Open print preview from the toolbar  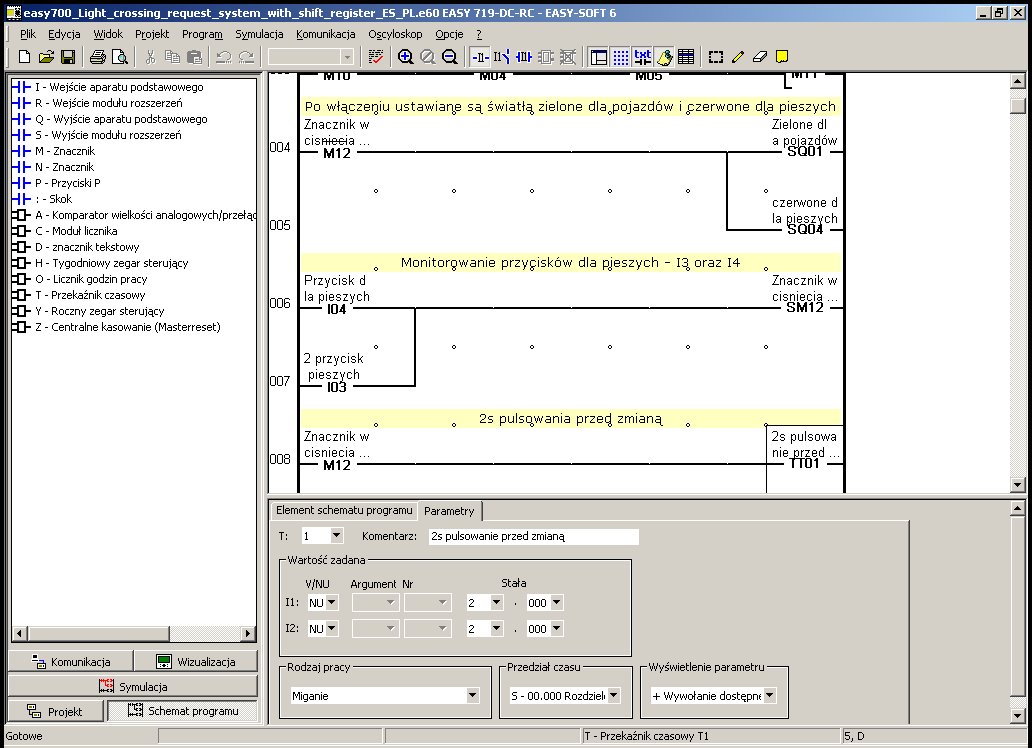click(x=120, y=57)
